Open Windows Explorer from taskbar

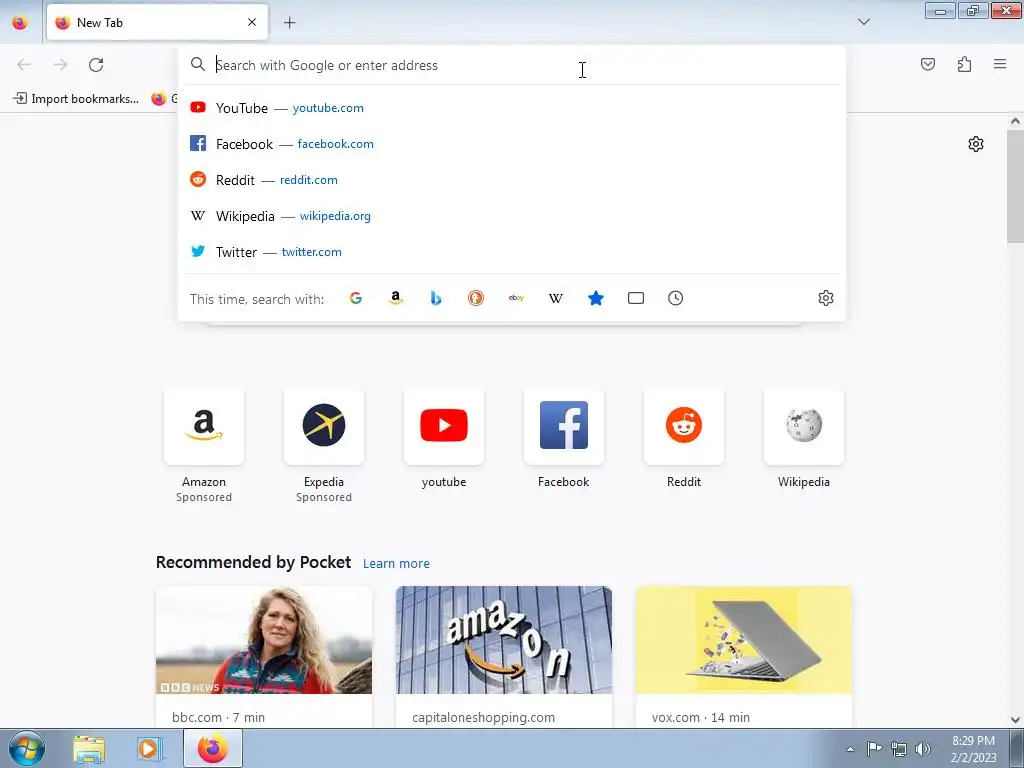coord(89,749)
